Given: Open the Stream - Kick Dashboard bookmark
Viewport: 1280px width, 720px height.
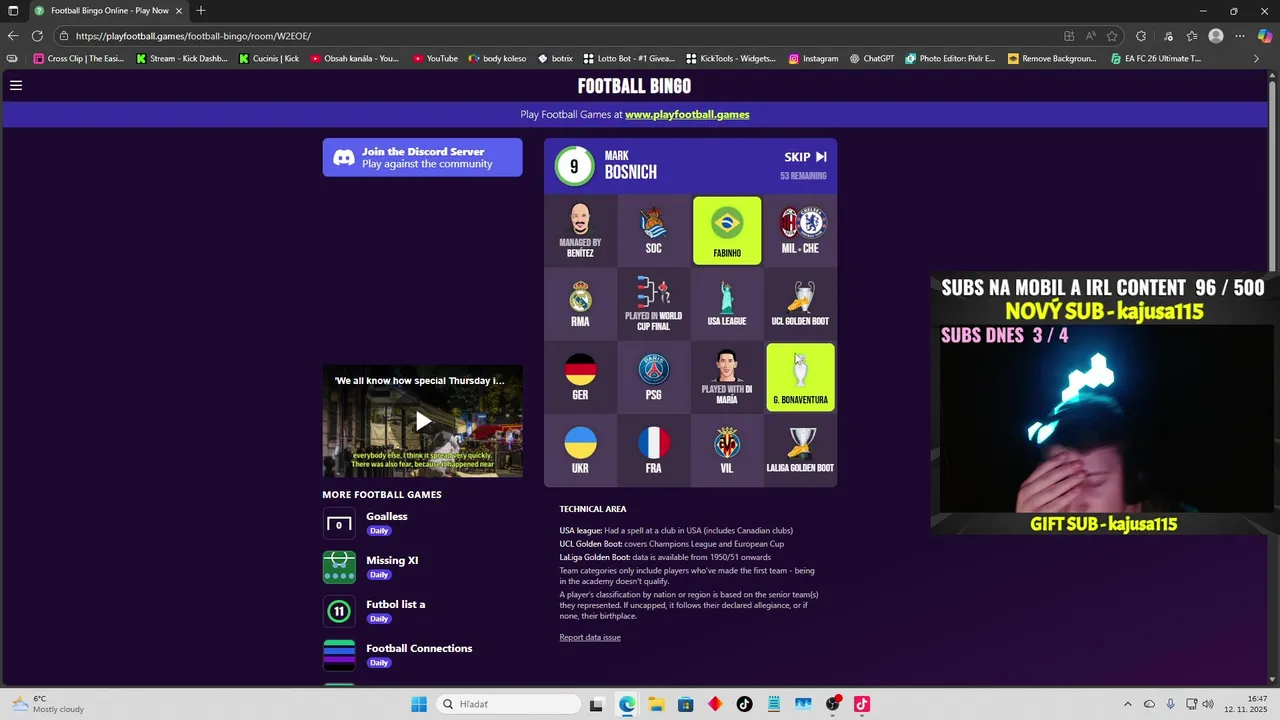Looking at the screenshot, I should (182, 59).
